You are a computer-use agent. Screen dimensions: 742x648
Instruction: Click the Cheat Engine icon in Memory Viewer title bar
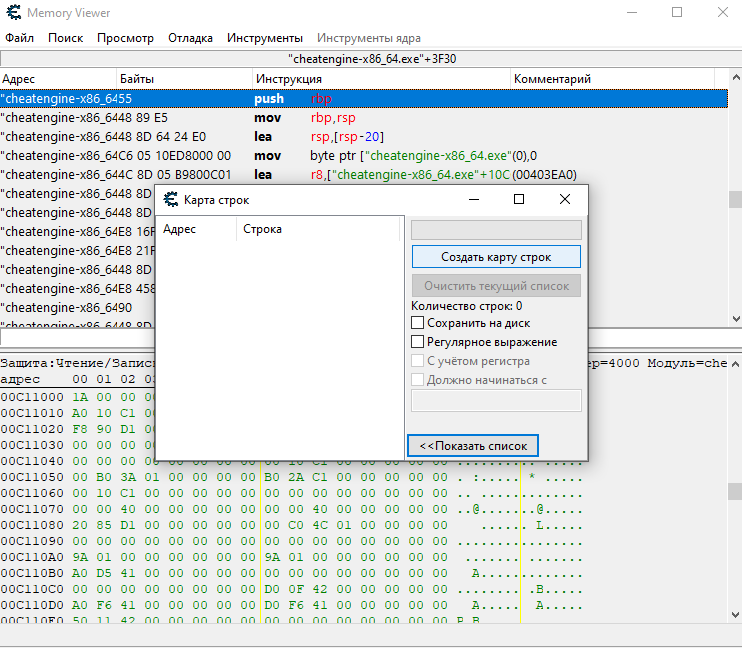[12, 13]
